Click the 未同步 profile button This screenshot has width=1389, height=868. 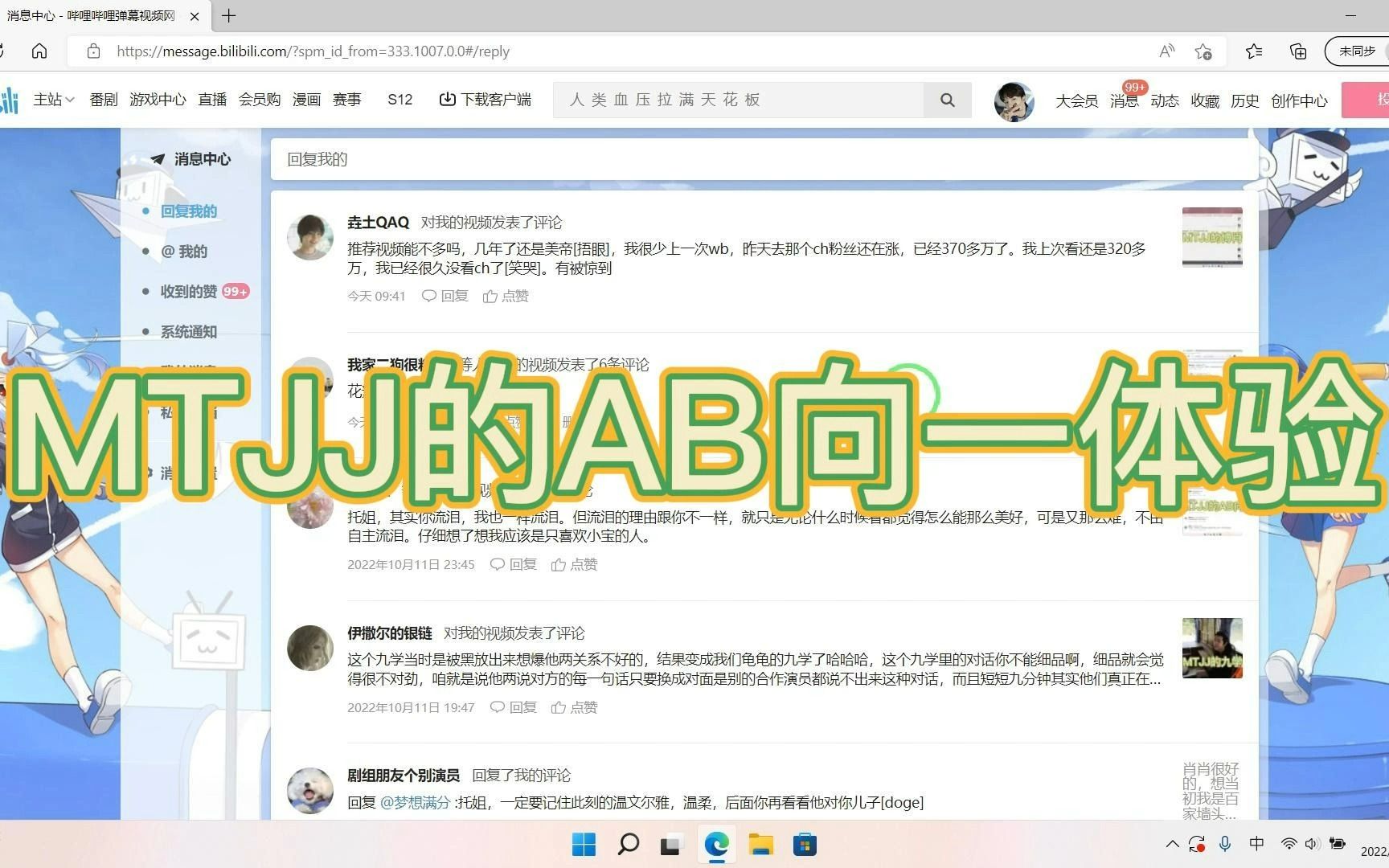[1357, 51]
